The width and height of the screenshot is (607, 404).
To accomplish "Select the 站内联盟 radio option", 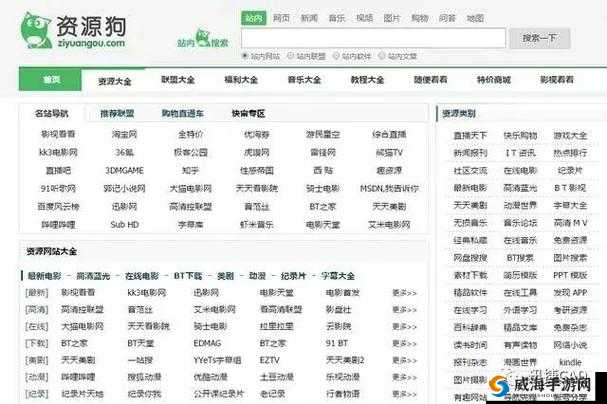I will [x=290, y=56].
